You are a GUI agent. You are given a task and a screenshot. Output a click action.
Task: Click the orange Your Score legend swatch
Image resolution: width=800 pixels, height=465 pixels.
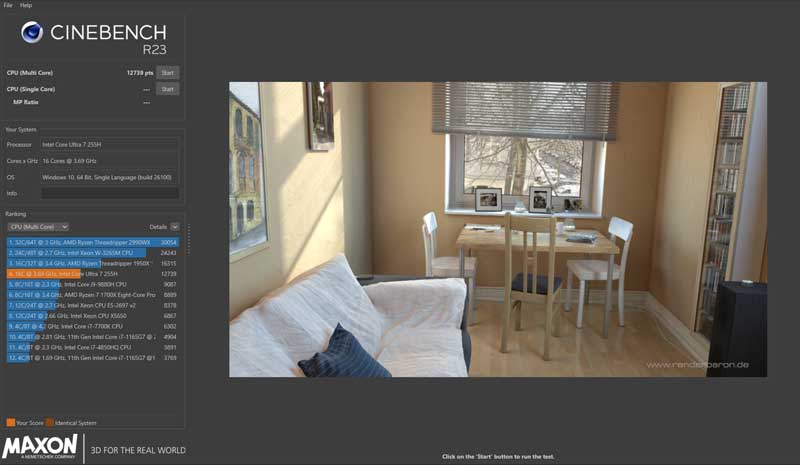(x=10, y=422)
